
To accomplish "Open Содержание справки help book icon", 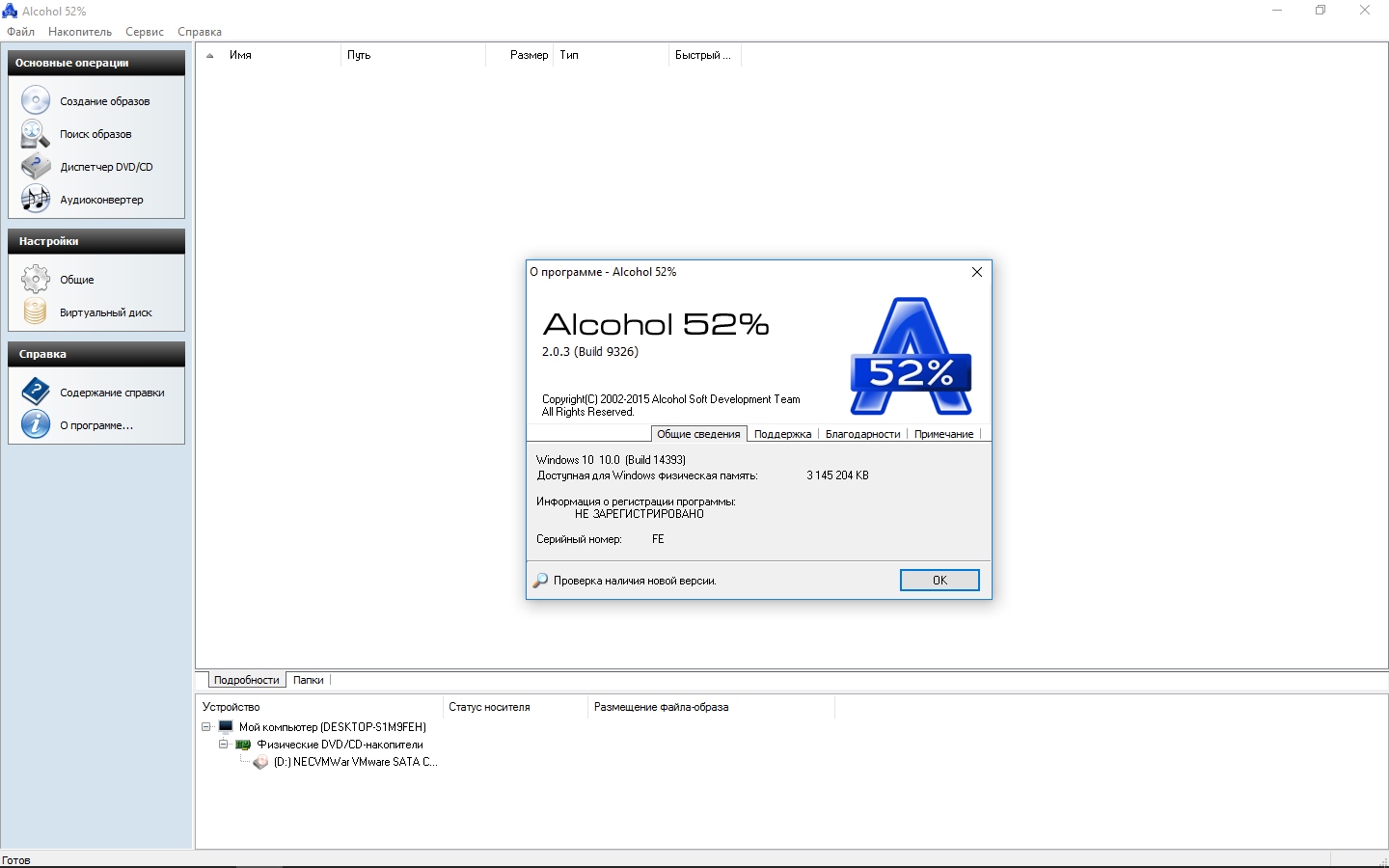I will pos(36,392).
